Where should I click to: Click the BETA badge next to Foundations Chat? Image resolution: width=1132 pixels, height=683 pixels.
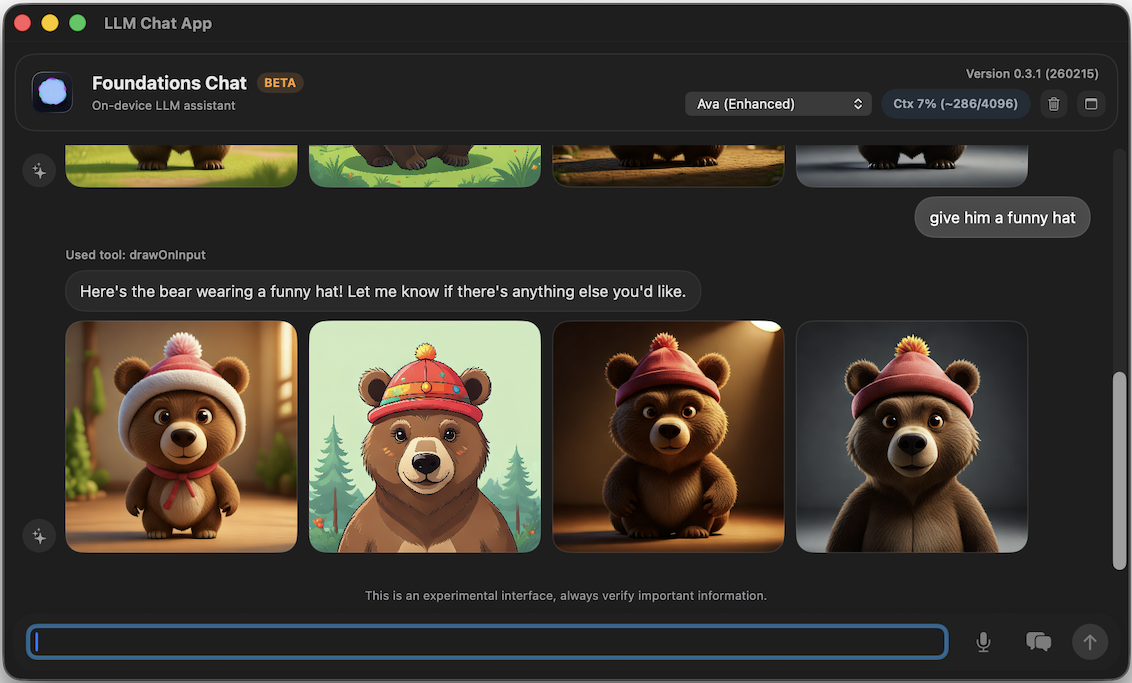[280, 82]
